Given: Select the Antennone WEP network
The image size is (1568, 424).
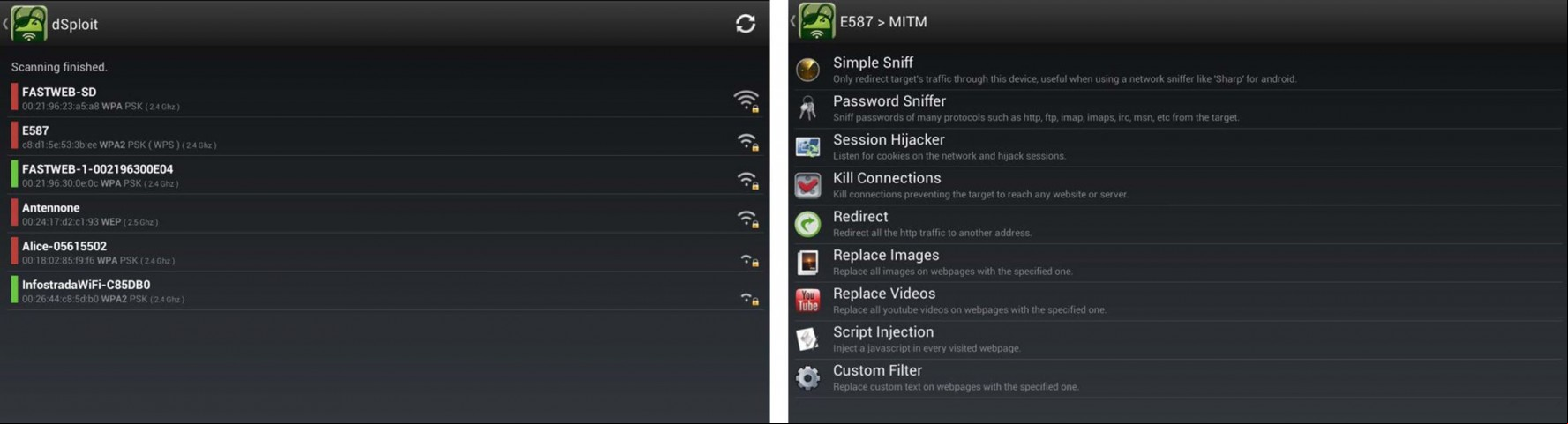Looking at the screenshot, I should 386,214.
